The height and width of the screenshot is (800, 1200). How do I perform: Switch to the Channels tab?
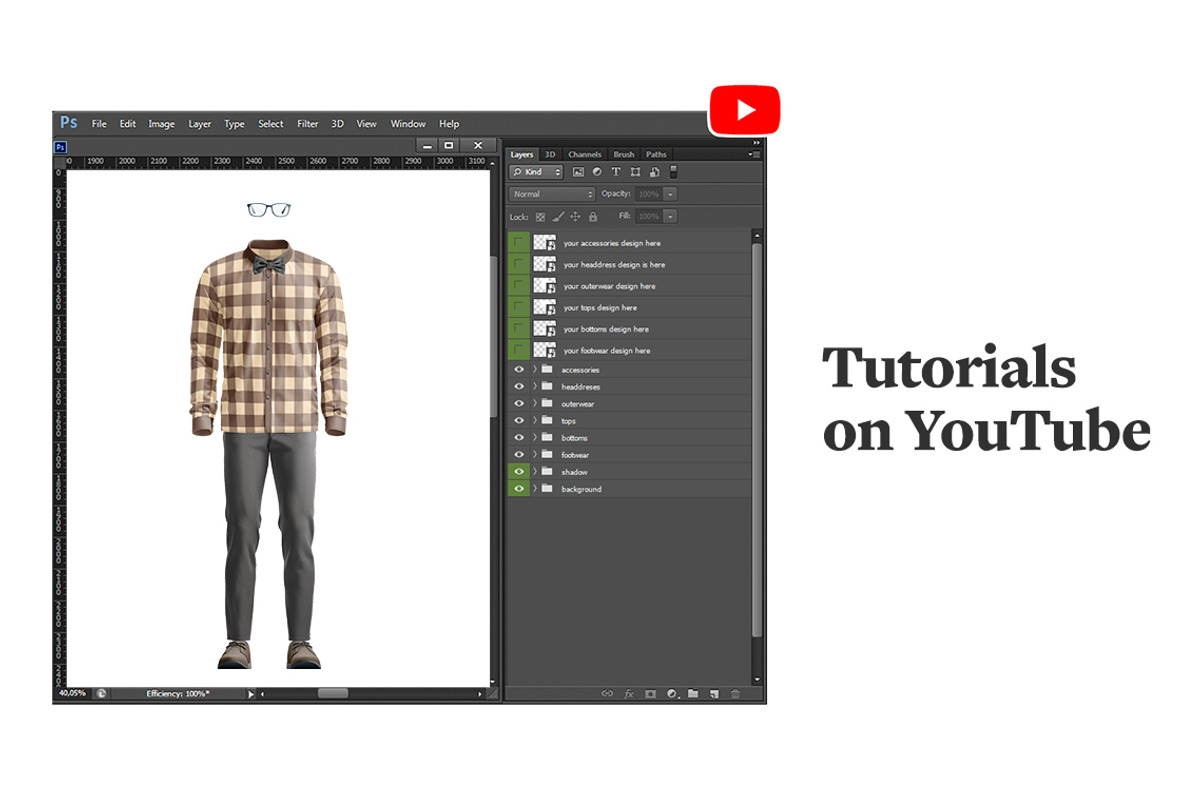click(585, 154)
